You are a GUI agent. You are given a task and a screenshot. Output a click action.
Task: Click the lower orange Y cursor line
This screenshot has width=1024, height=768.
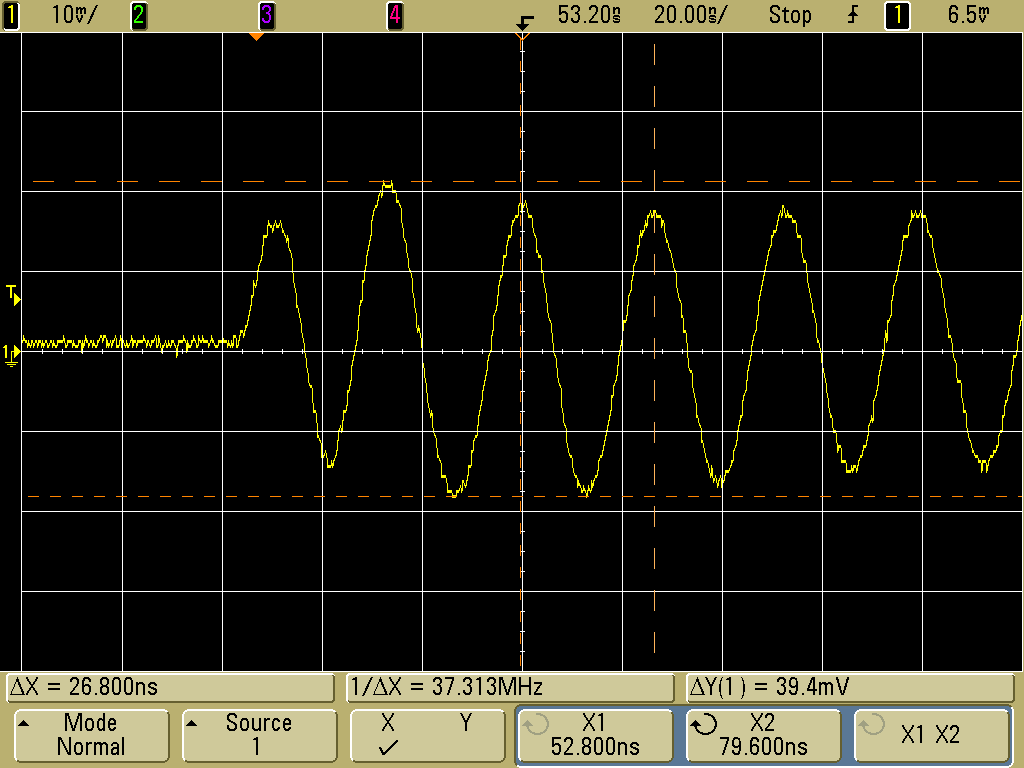tap(526, 496)
